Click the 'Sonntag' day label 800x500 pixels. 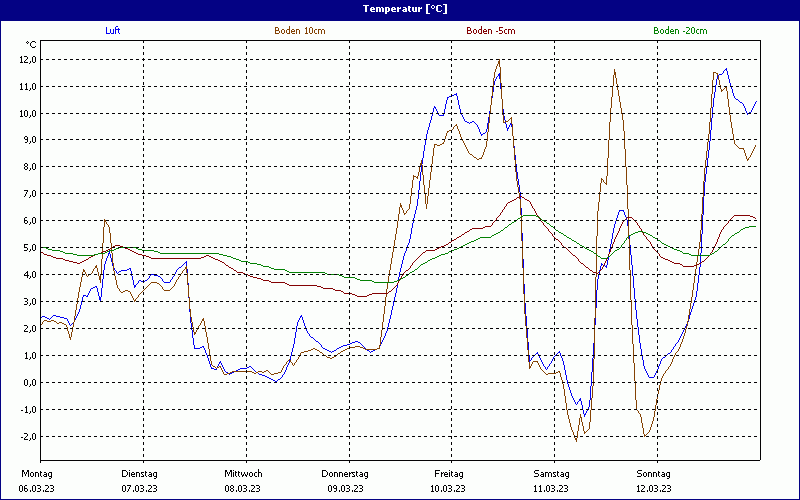654,474
